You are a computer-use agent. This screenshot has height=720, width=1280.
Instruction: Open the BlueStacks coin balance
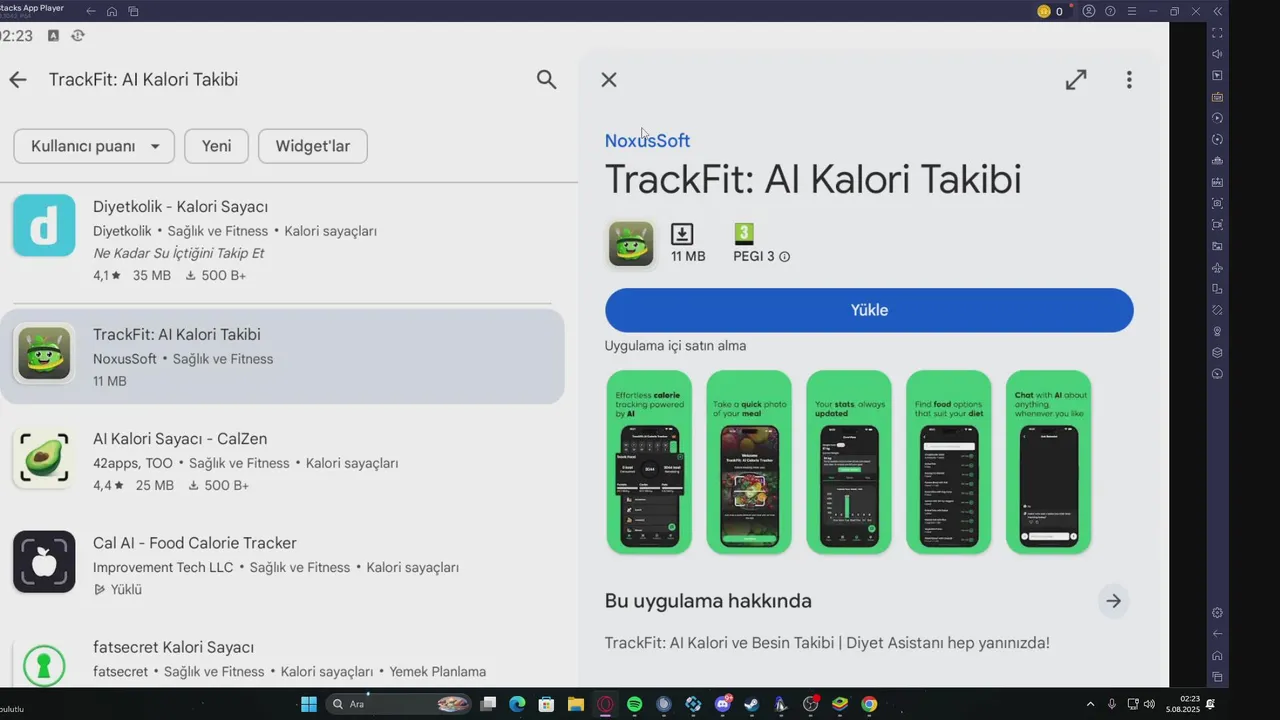click(x=1050, y=11)
